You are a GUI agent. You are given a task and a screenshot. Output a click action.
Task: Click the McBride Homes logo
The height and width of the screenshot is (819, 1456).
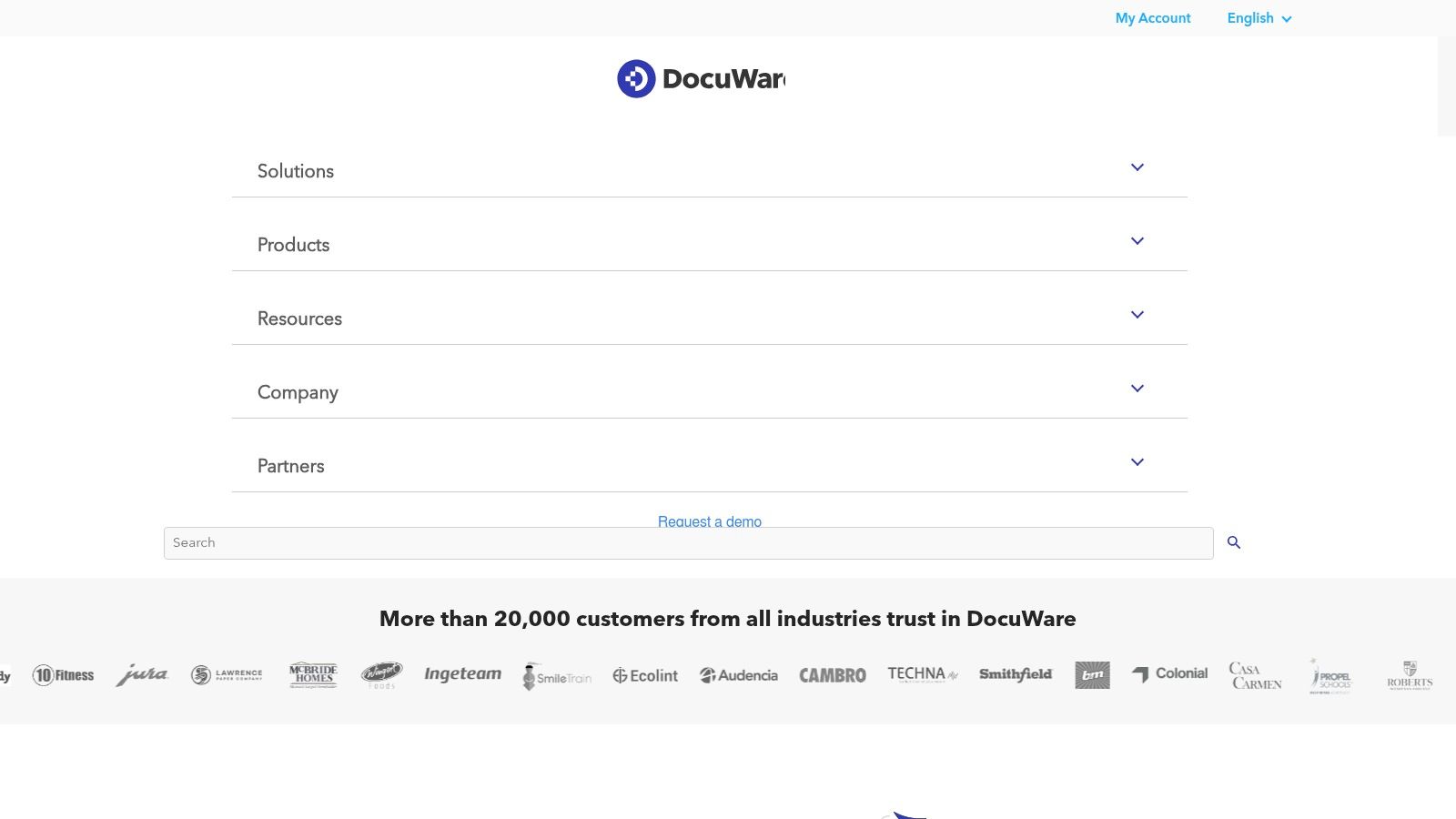click(x=312, y=675)
